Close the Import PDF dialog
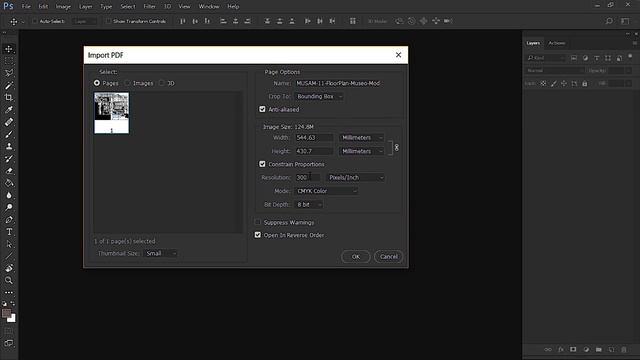 (398, 55)
